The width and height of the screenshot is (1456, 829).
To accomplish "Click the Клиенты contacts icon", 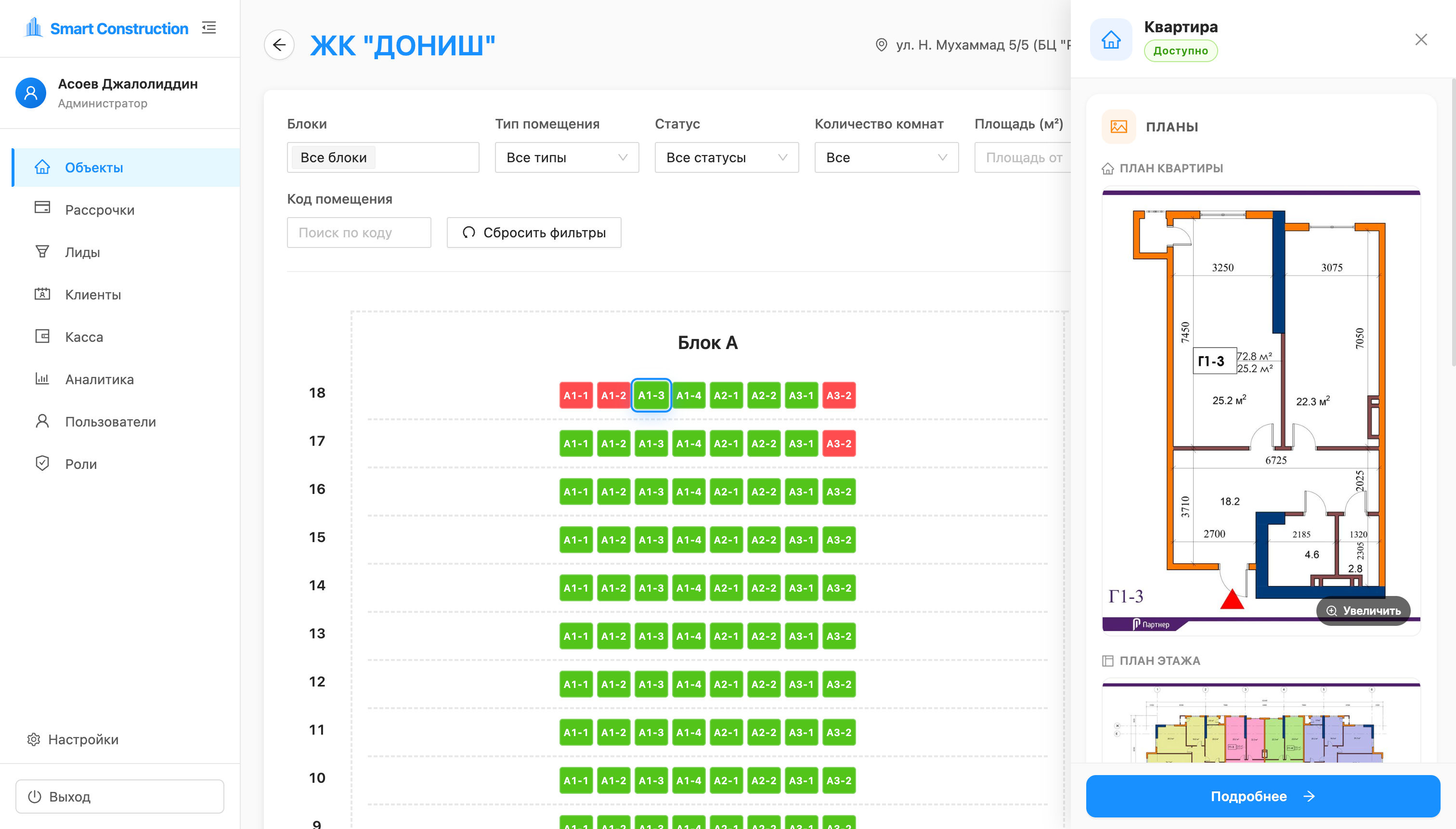I will (x=42, y=294).
